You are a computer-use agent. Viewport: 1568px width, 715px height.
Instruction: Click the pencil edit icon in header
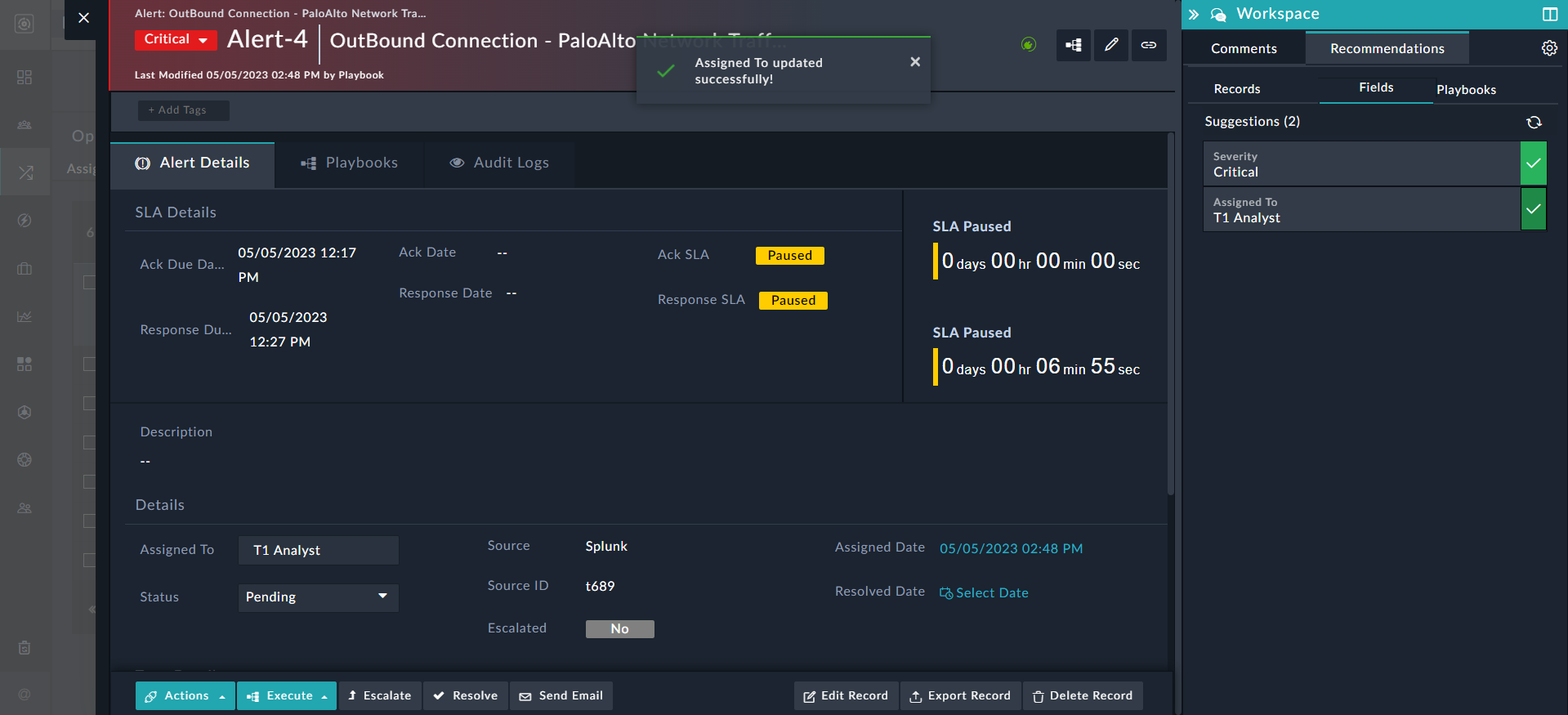(x=1111, y=45)
